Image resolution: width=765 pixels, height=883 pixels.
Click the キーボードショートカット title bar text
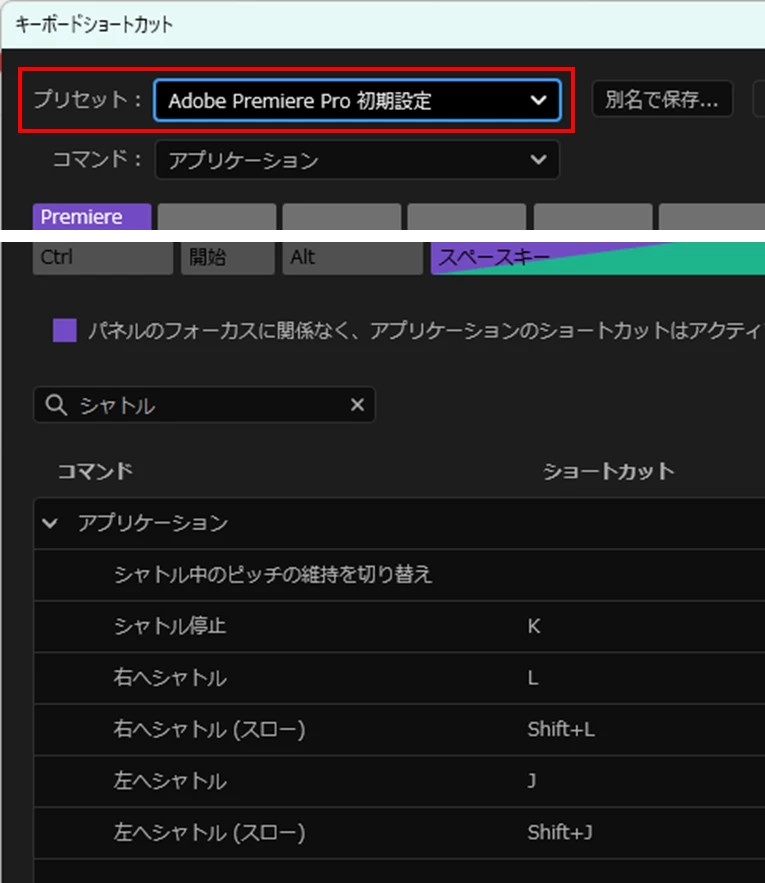(94, 24)
